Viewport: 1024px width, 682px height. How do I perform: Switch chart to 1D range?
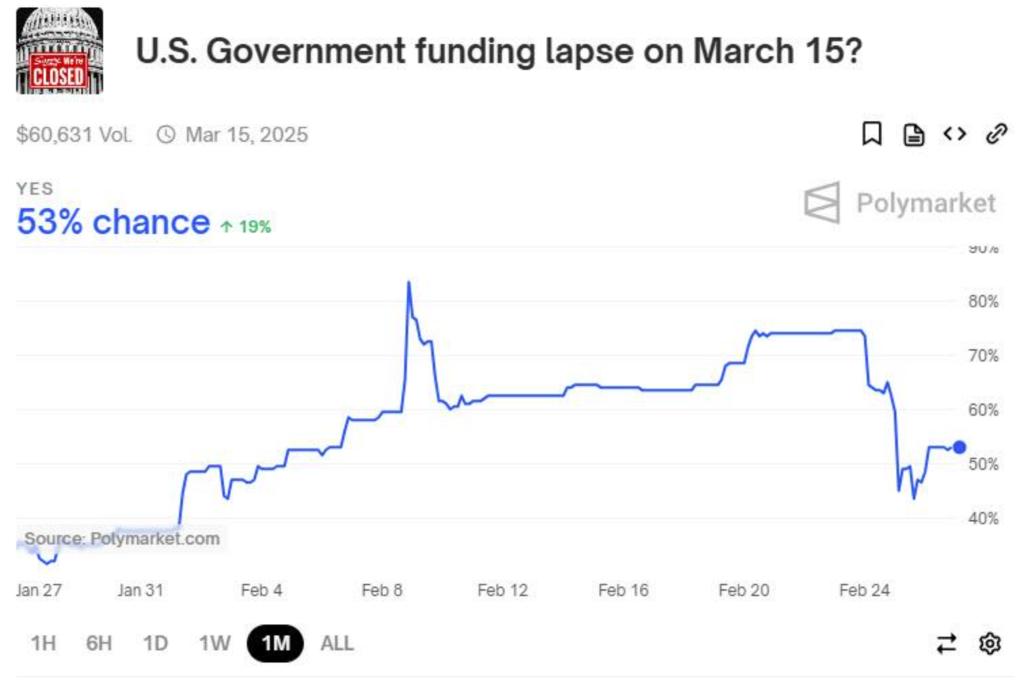(x=155, y=643)
